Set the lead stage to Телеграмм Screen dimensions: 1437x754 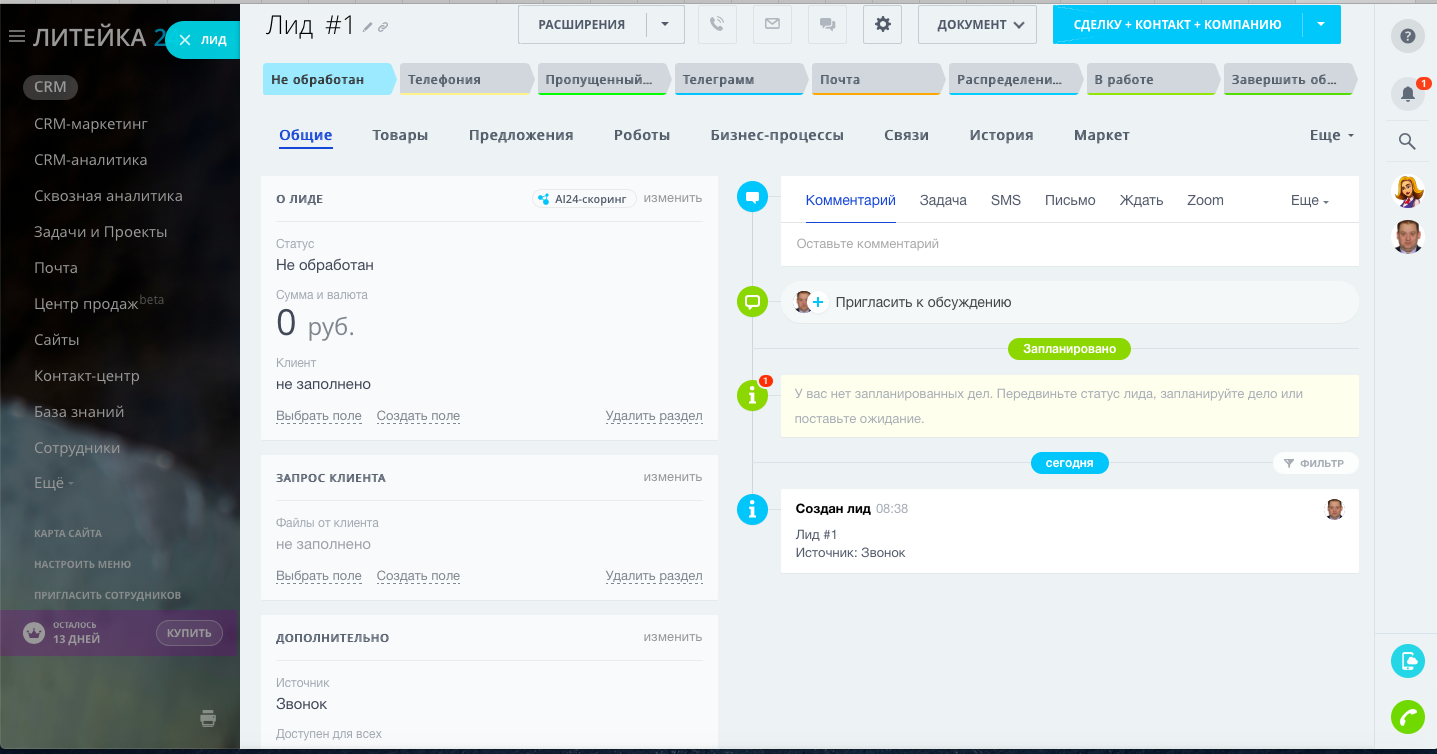point(741,79)
